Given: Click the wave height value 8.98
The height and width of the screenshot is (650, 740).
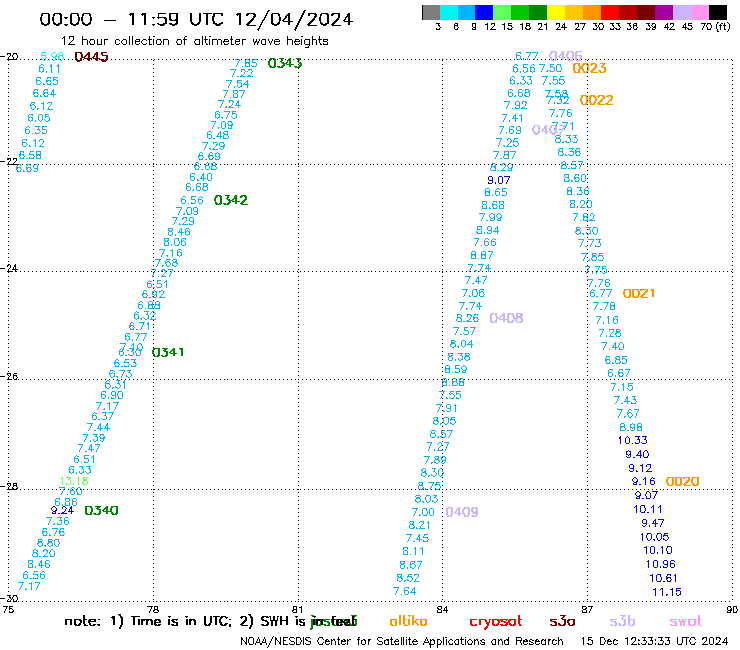Looking at the screenshot, I should coord(631,427).
